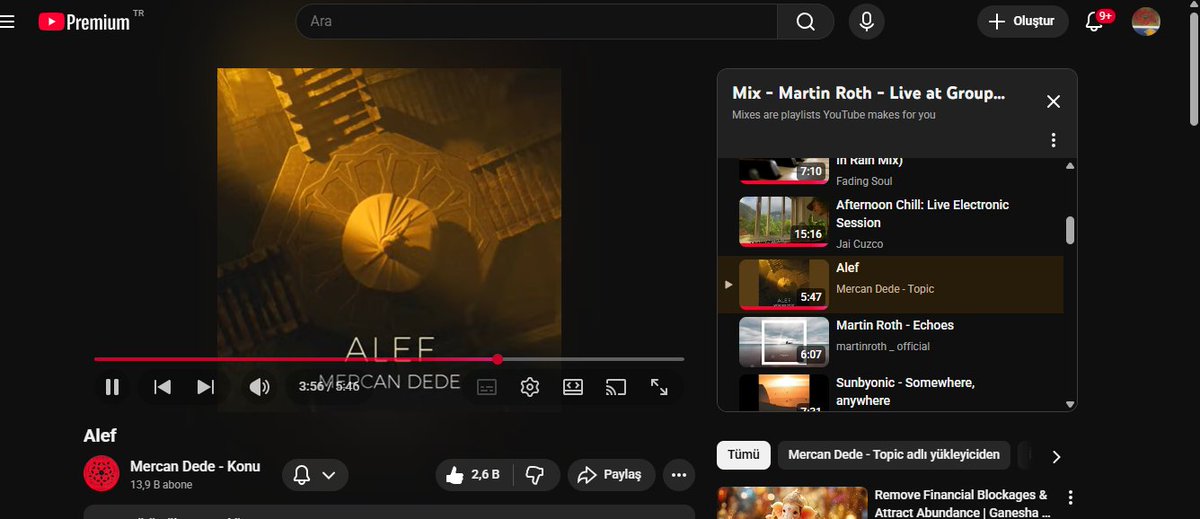This screenshot has width=1200, height=519.
Task: Click the Afternoon Chill video thumbnail
Action: tap(782, 221)
